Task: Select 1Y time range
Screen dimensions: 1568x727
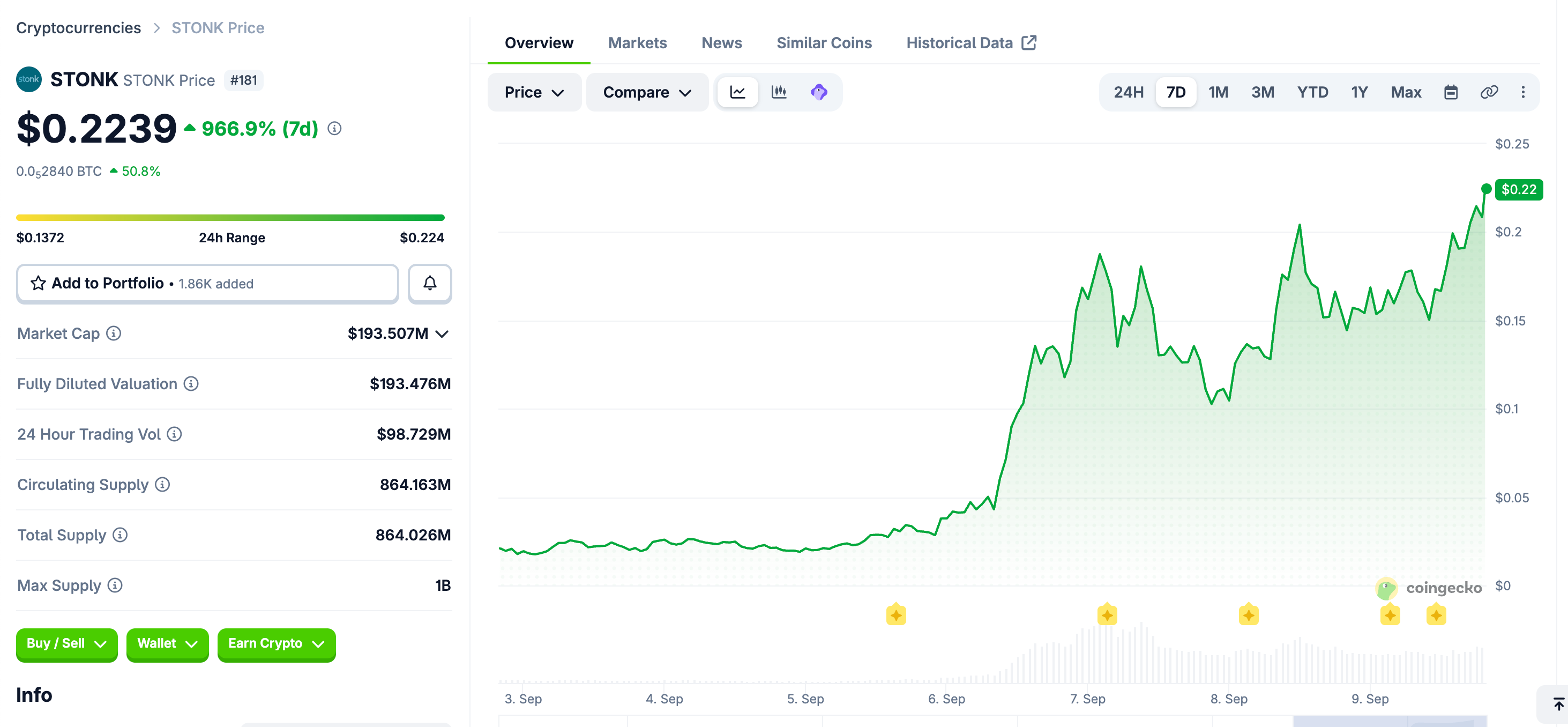Action: [1359, 92]
